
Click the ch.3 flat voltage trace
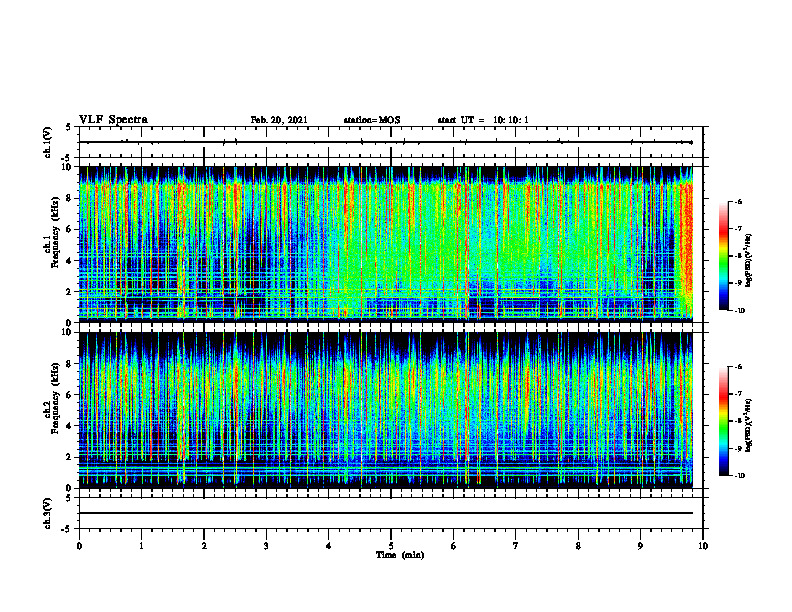(x=386, y=513)
